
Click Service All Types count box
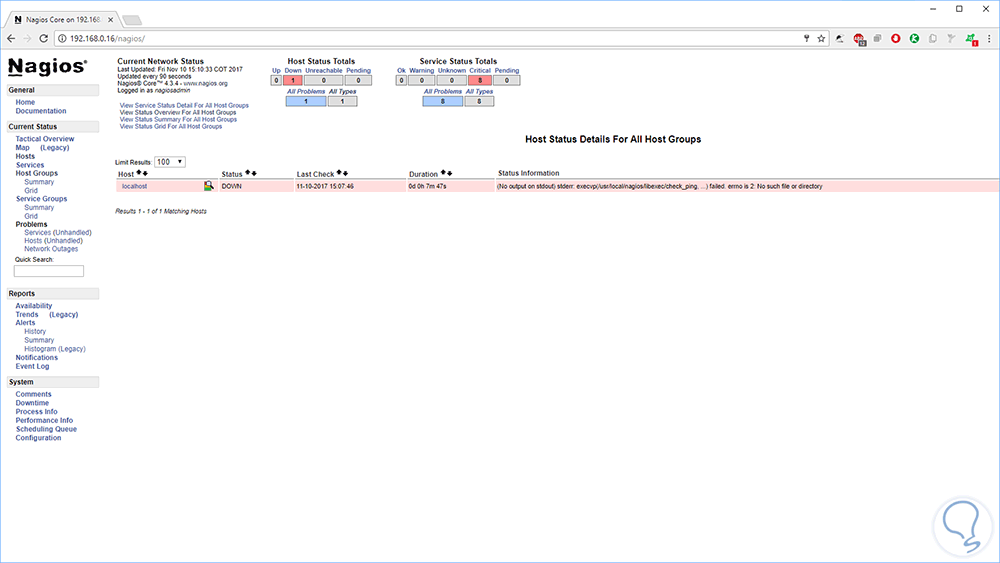pos(479,101)
